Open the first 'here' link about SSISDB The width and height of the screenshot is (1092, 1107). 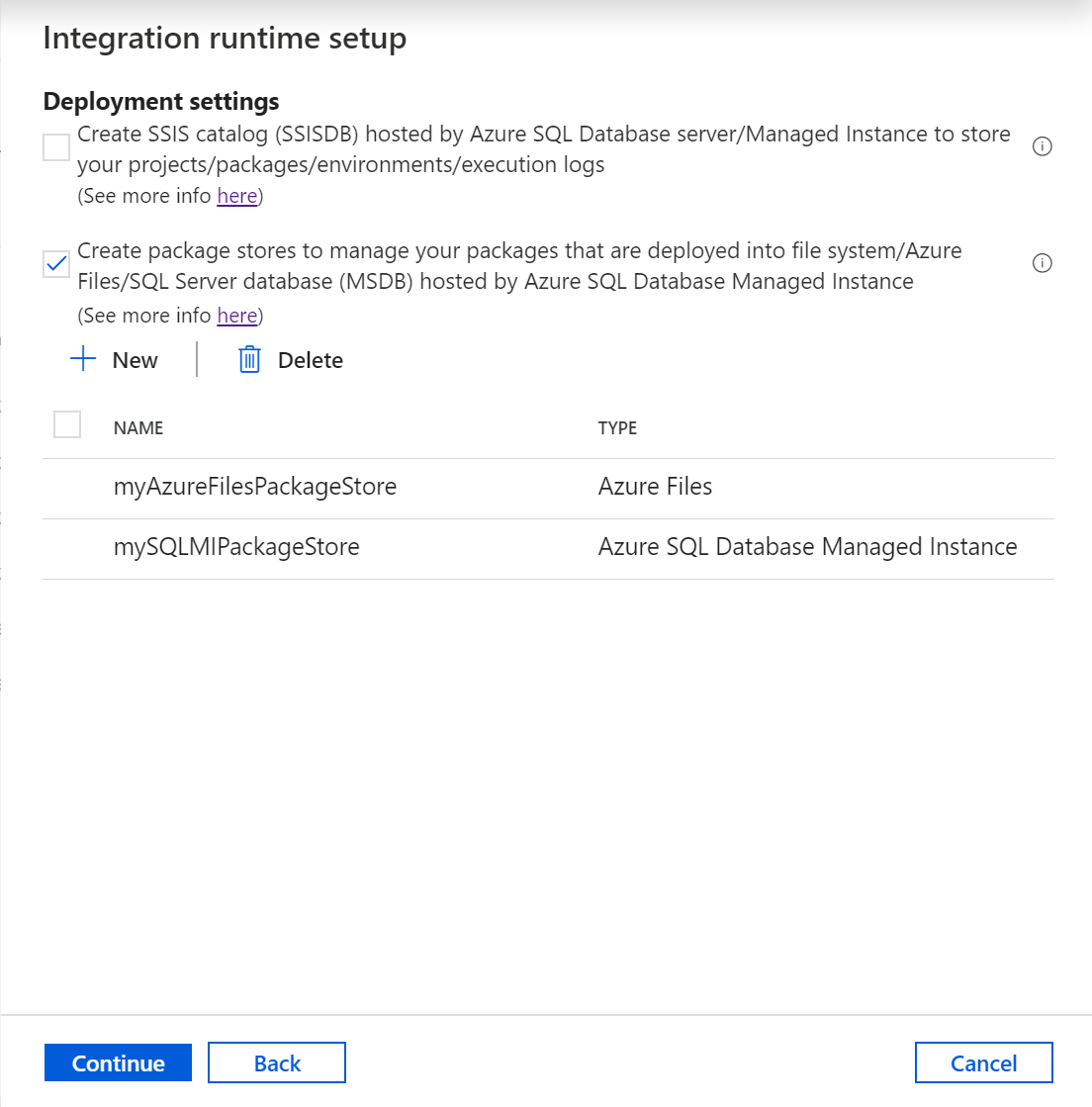[x=236, y=196]
